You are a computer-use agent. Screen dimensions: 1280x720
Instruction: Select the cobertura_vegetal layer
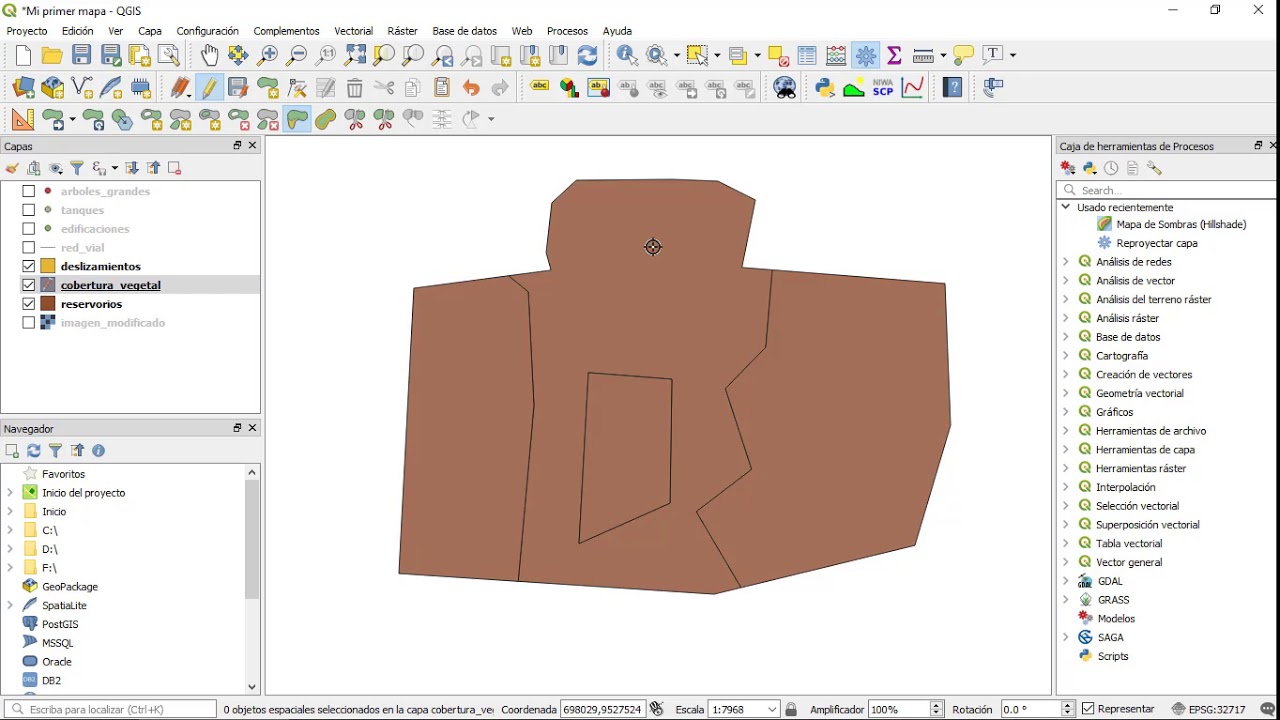110,285
